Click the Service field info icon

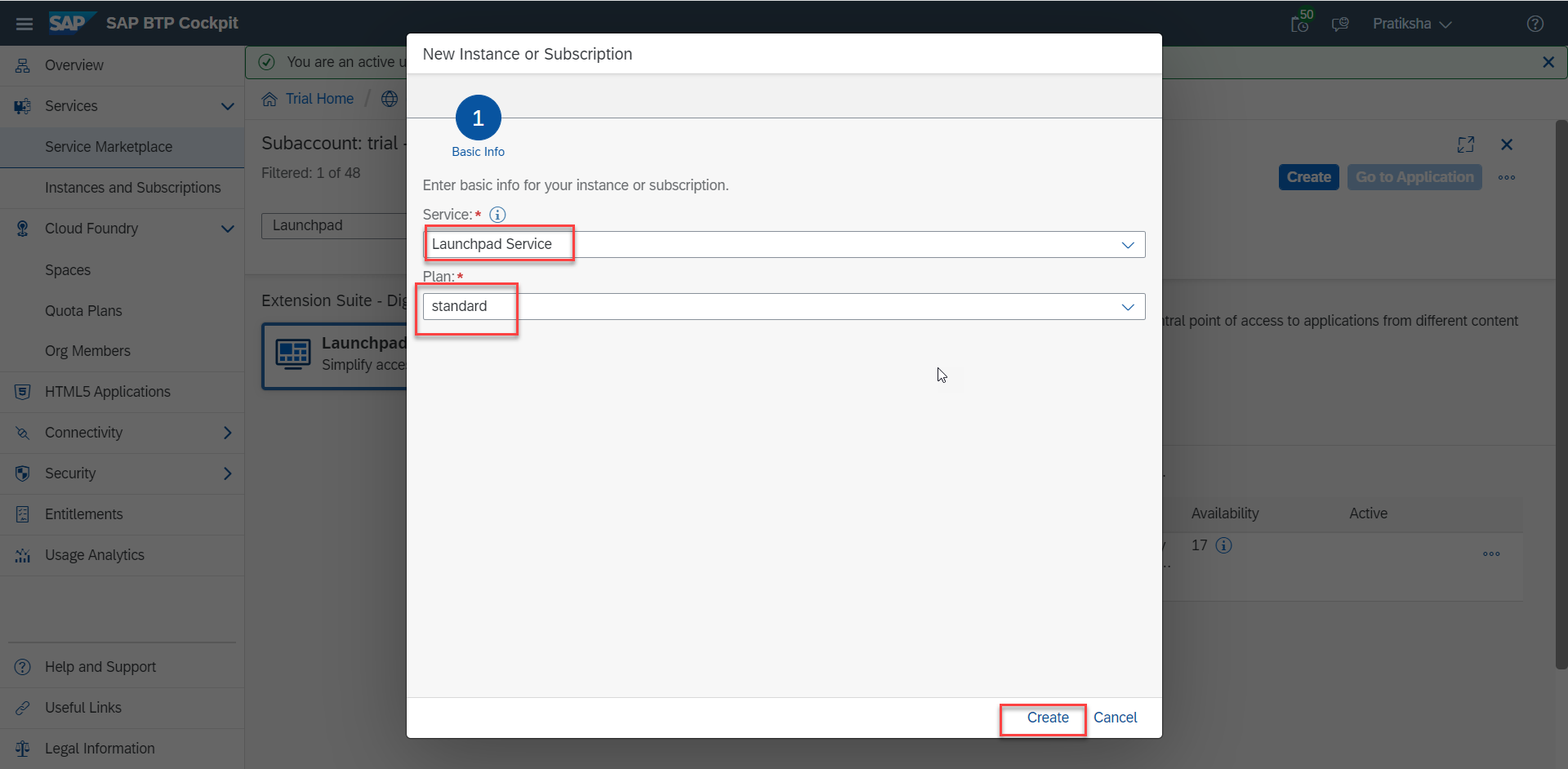coord(497,215)
